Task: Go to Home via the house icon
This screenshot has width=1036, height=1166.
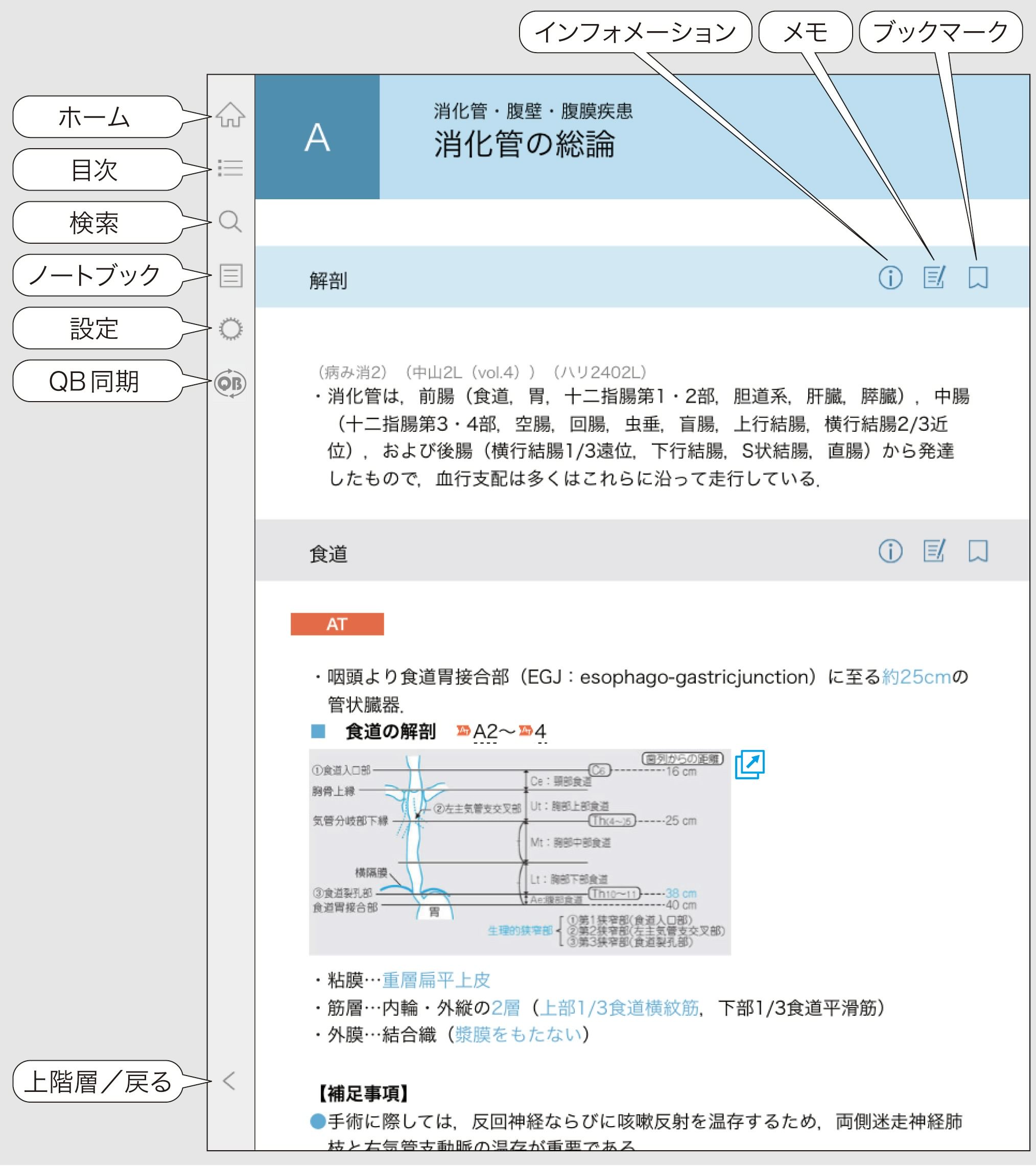Action: click(x=230, y=114)
